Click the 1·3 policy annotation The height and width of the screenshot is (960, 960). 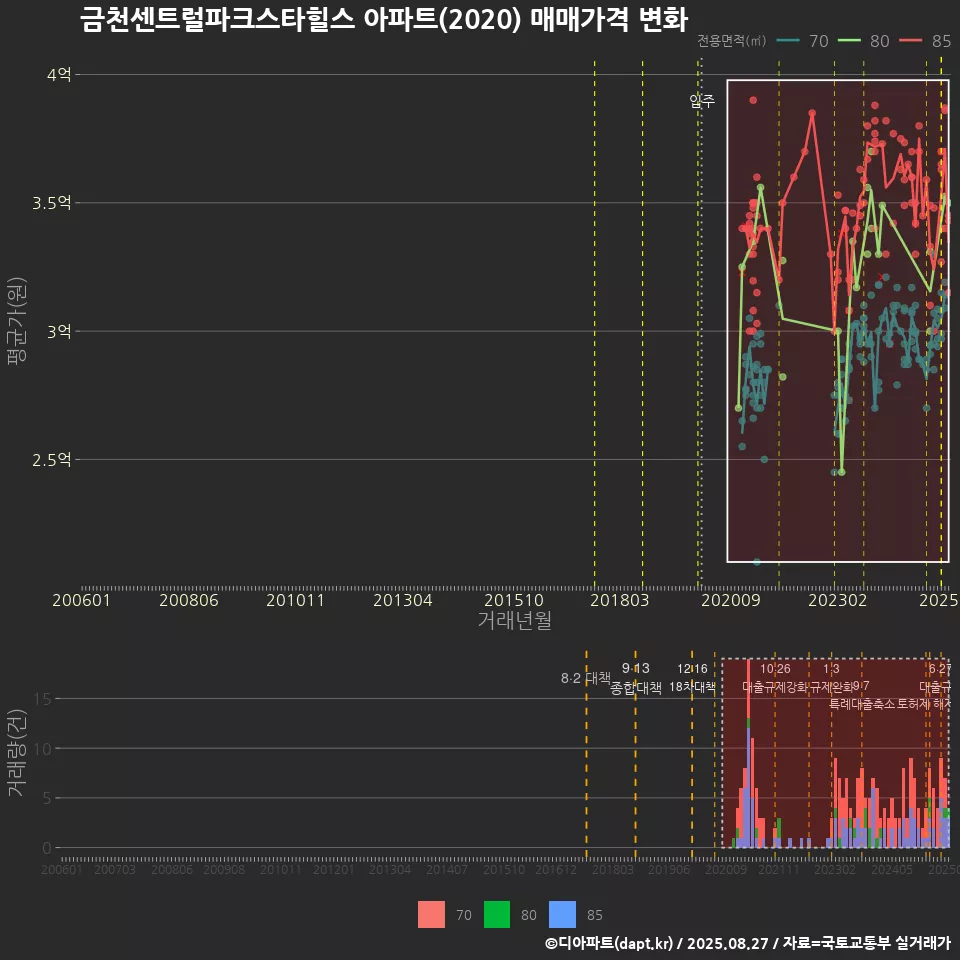point(831,669)
